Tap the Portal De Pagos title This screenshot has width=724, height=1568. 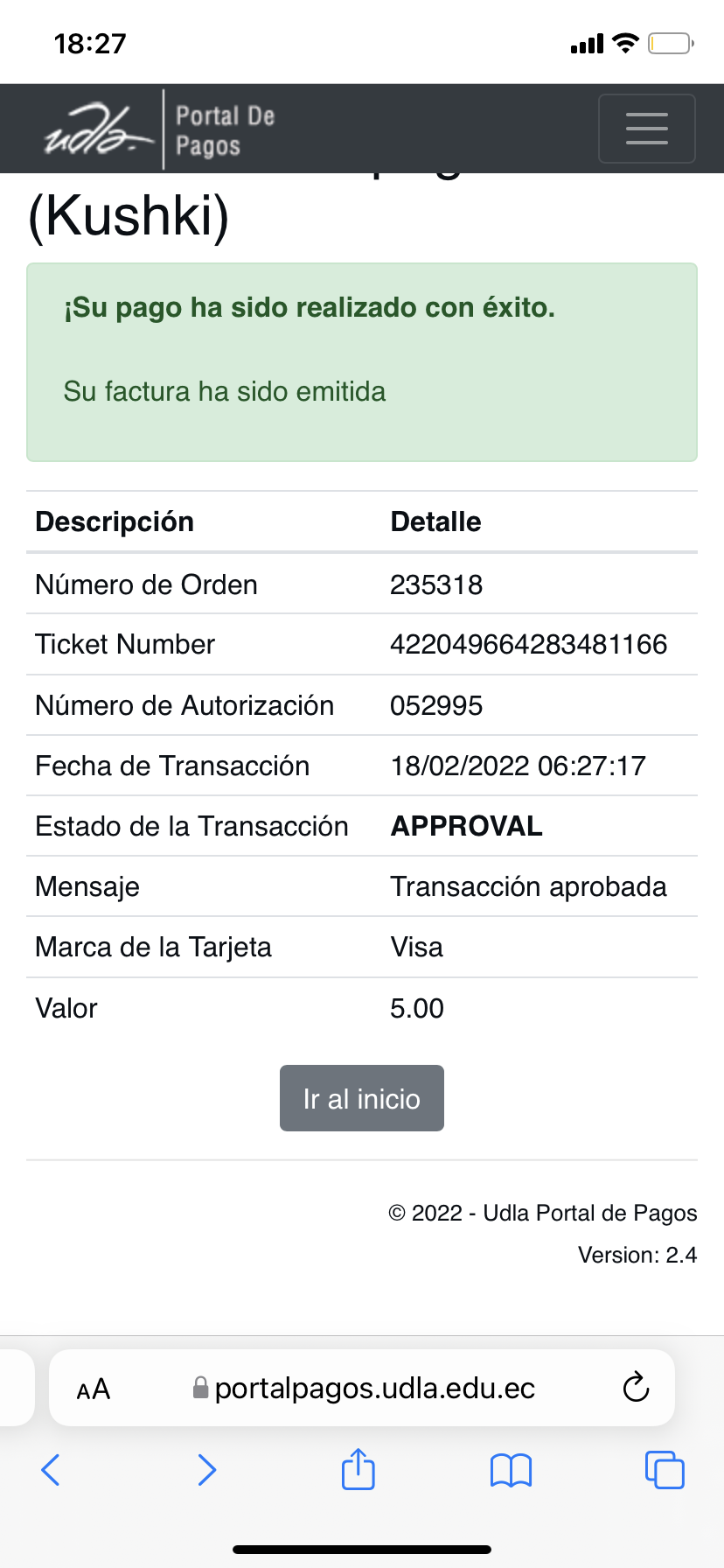coord(226,130)
